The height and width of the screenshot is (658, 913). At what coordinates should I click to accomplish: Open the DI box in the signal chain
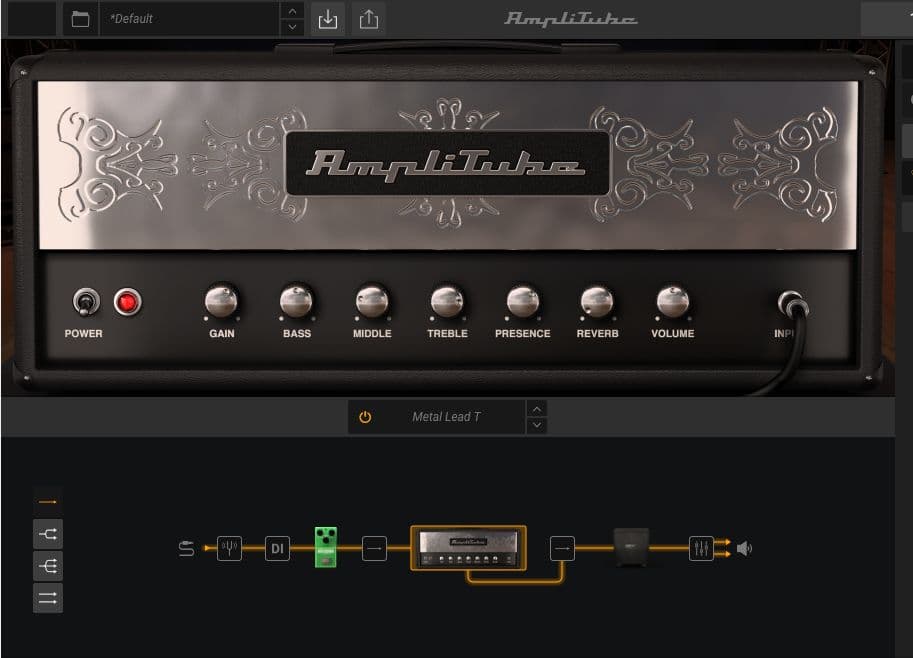[277, 548]
